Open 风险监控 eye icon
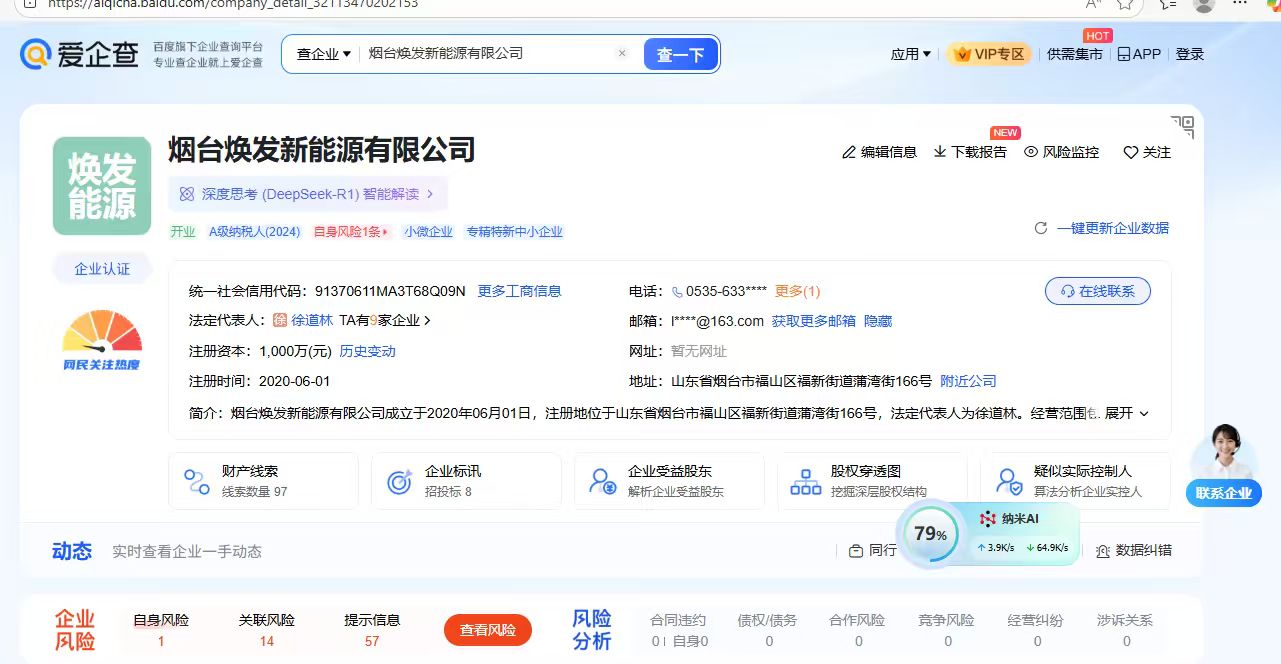This screenshot has height=664, width=1281. (x=1031, y=152)
